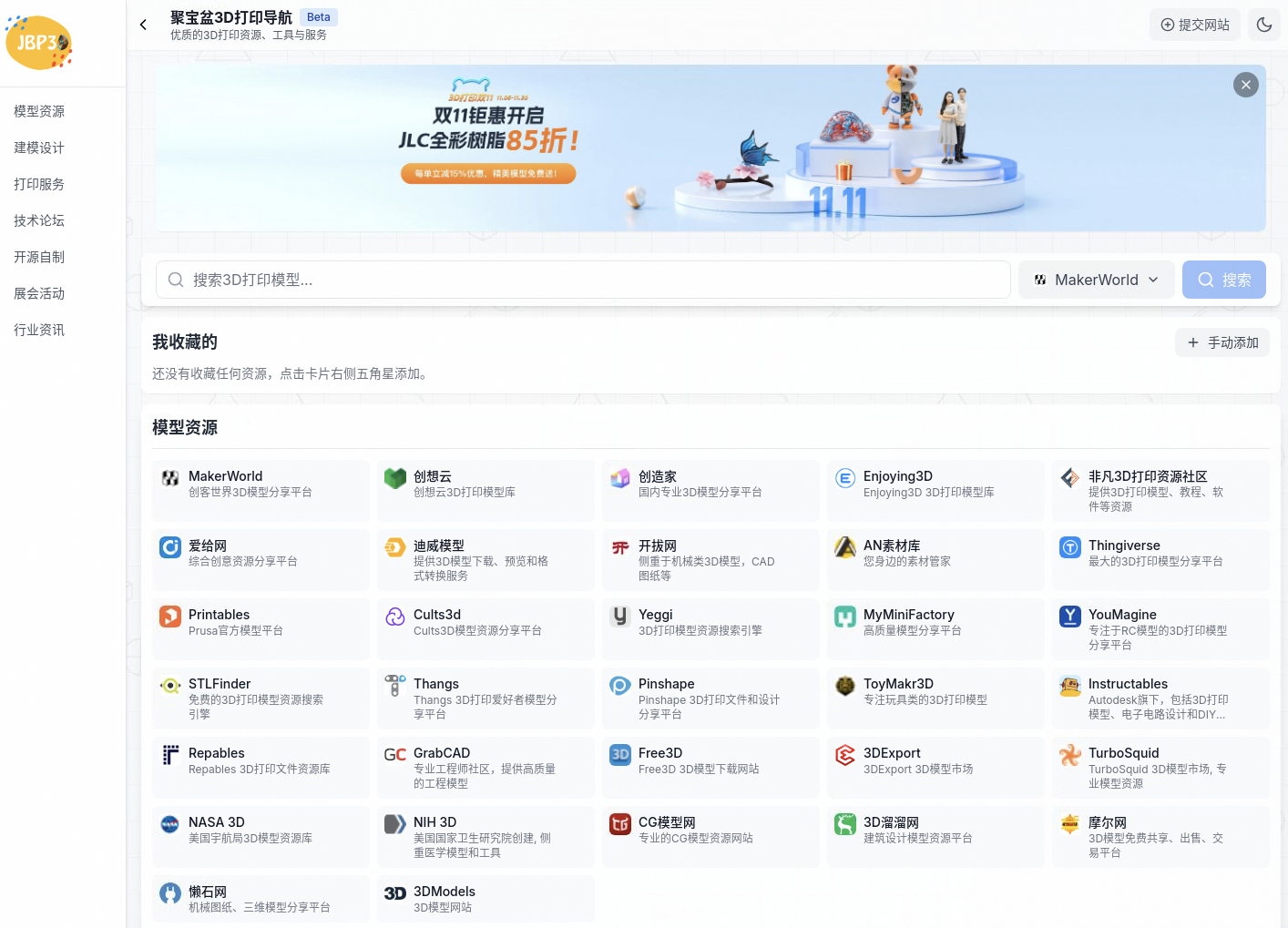Click the 美国宇航局3D模型资源库 description
The height and width of the screenshot is (928, 1288).
click(250, 838)
